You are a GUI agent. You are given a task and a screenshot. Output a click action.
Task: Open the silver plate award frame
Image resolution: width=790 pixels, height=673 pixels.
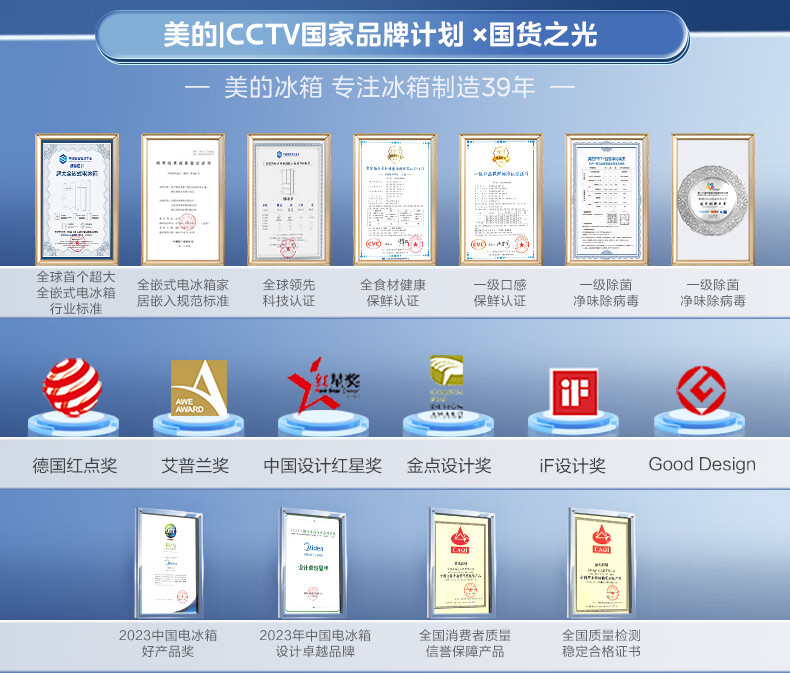click(x=713, y=199)
